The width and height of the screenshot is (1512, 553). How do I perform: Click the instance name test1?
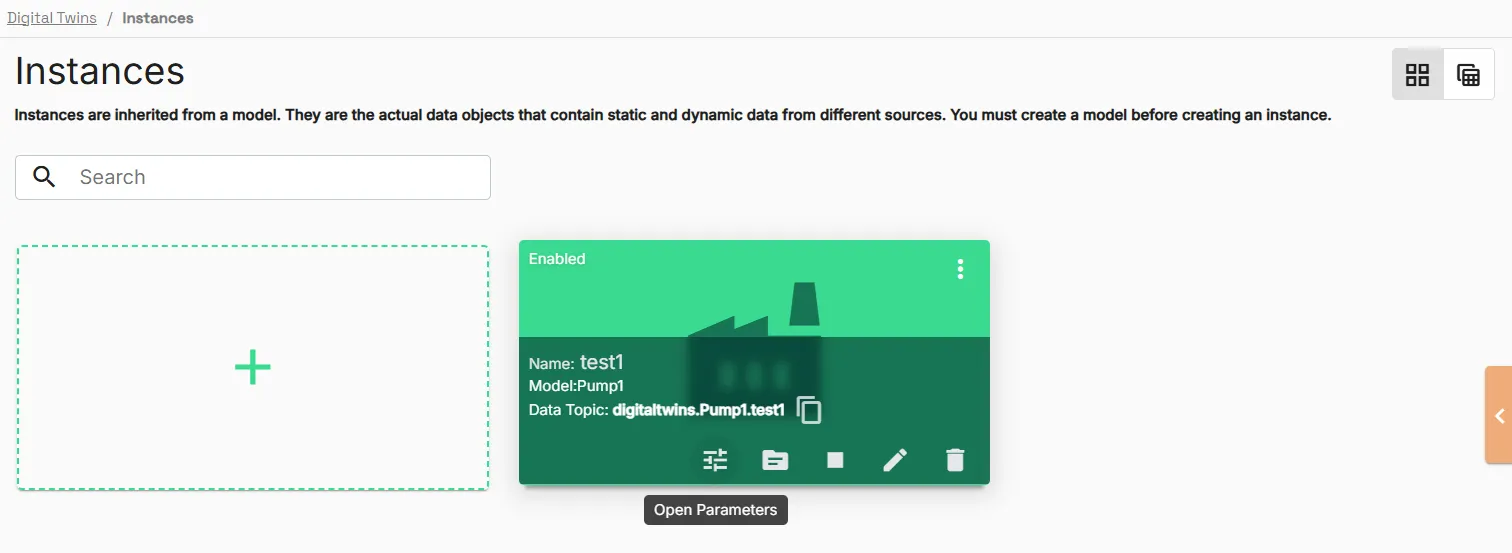point(602,362)
